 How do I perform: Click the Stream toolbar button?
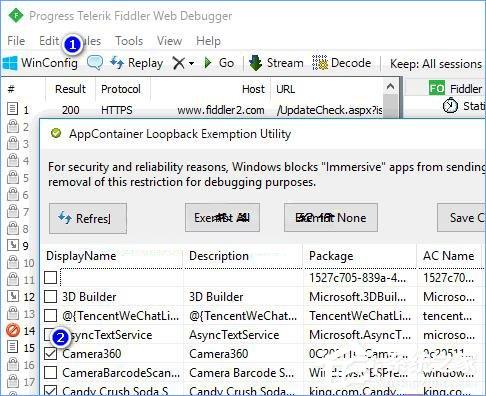[276, 63]
